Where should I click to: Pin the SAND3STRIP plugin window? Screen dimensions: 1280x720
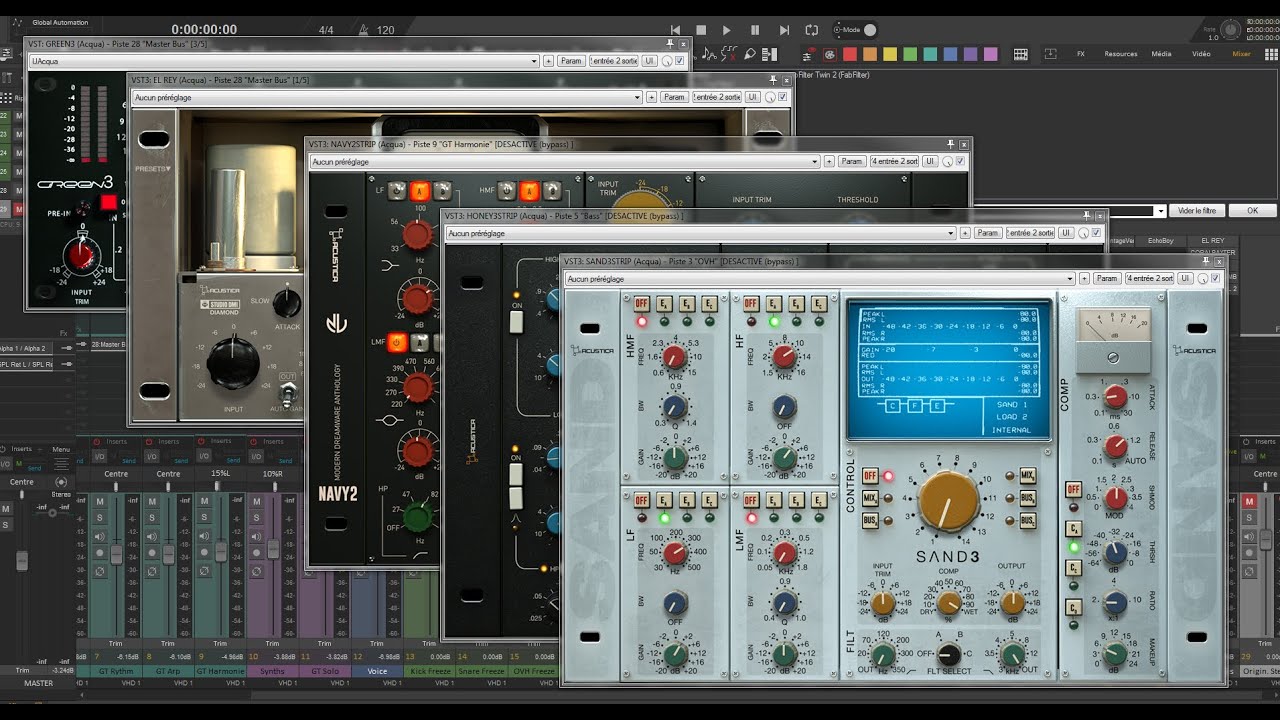tap(1204, 261)
